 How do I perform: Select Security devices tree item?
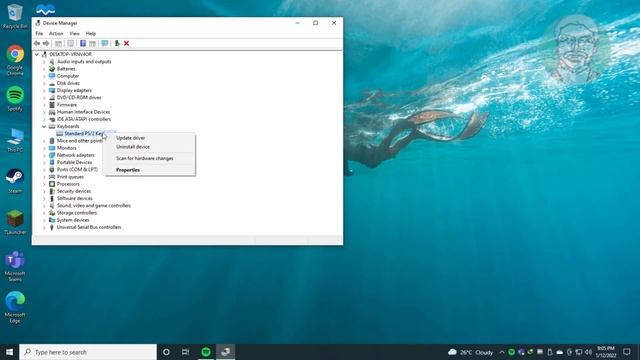tap(74, 191)
